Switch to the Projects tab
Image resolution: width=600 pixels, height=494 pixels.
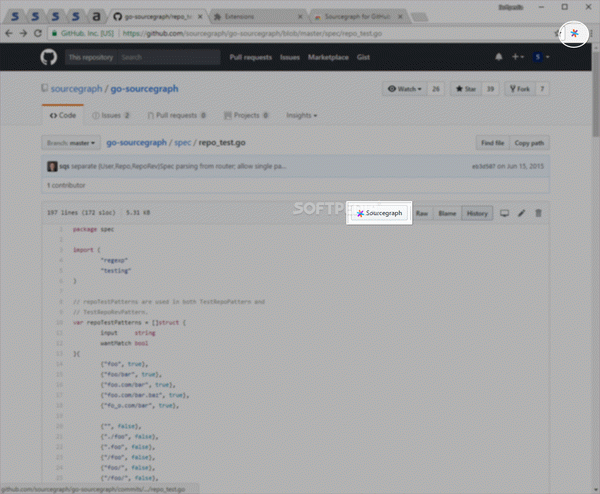[246, 115]
